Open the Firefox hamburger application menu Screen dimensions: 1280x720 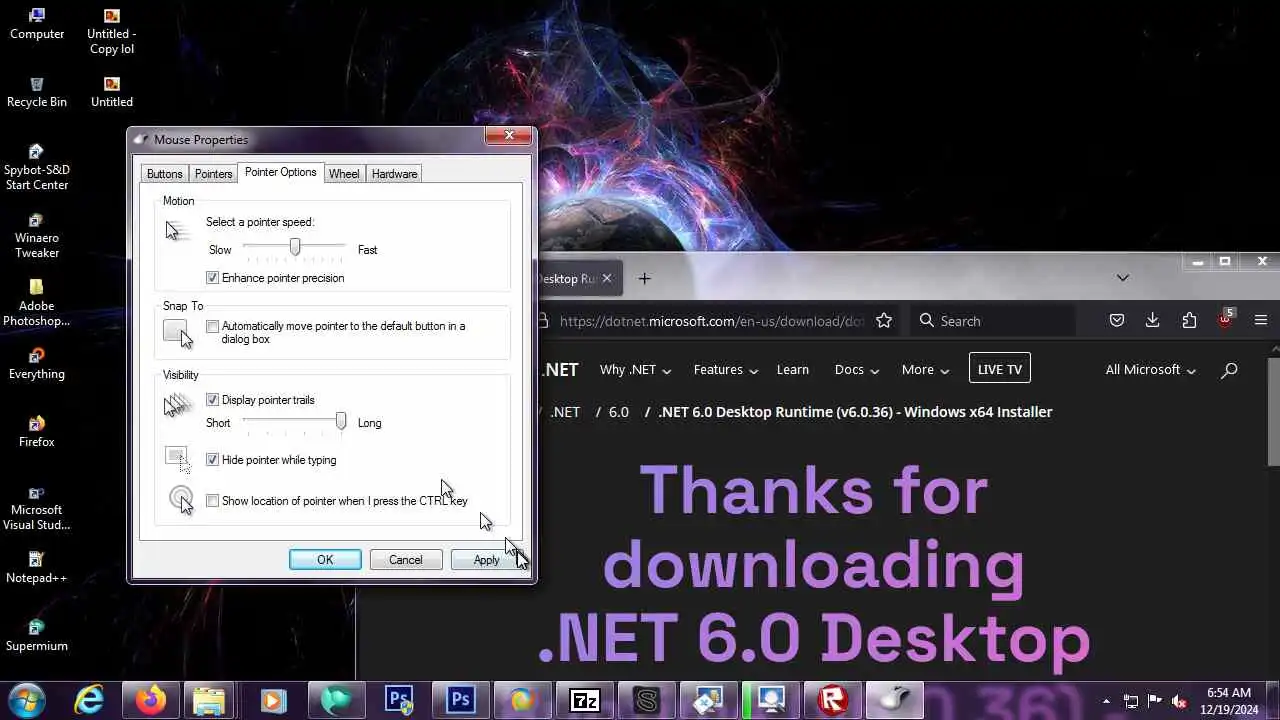click(1261, 321)
